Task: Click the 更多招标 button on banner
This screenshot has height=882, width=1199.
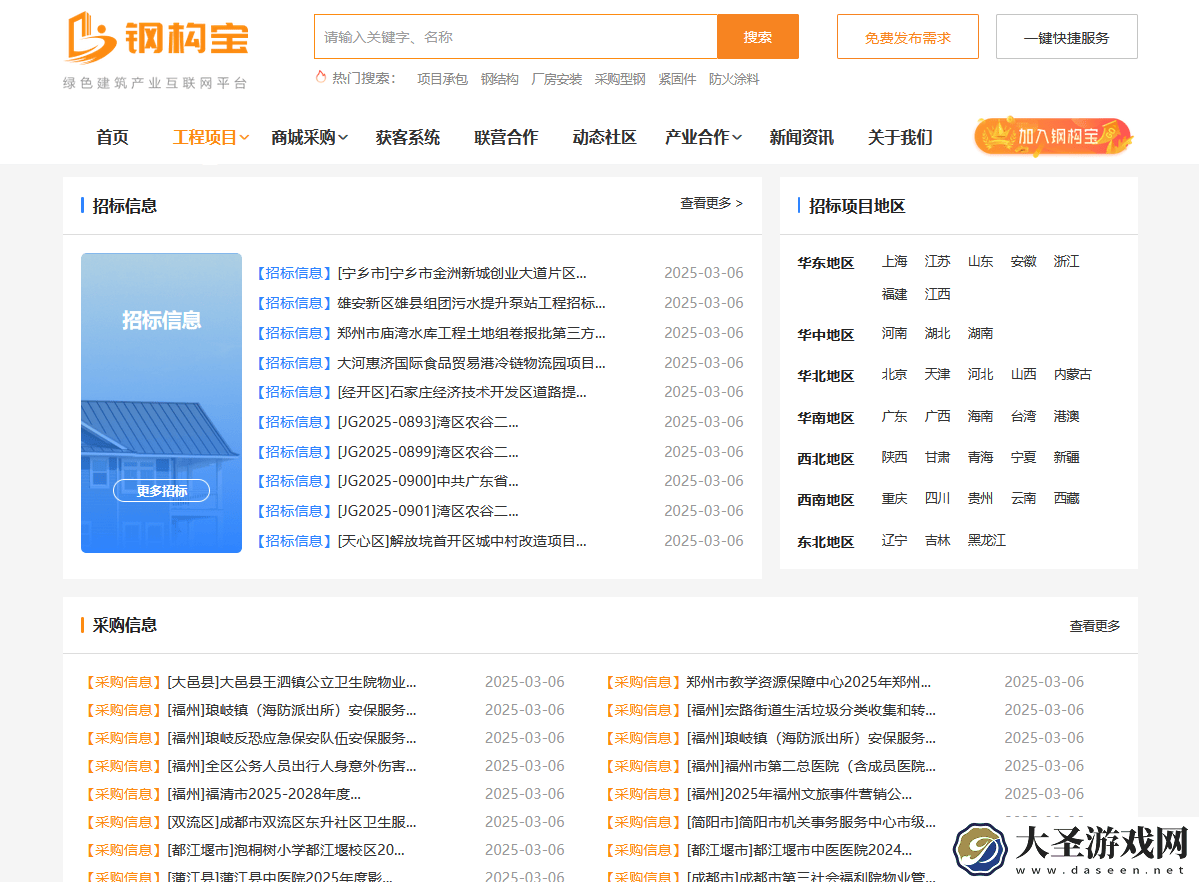Action: point(161,490)
